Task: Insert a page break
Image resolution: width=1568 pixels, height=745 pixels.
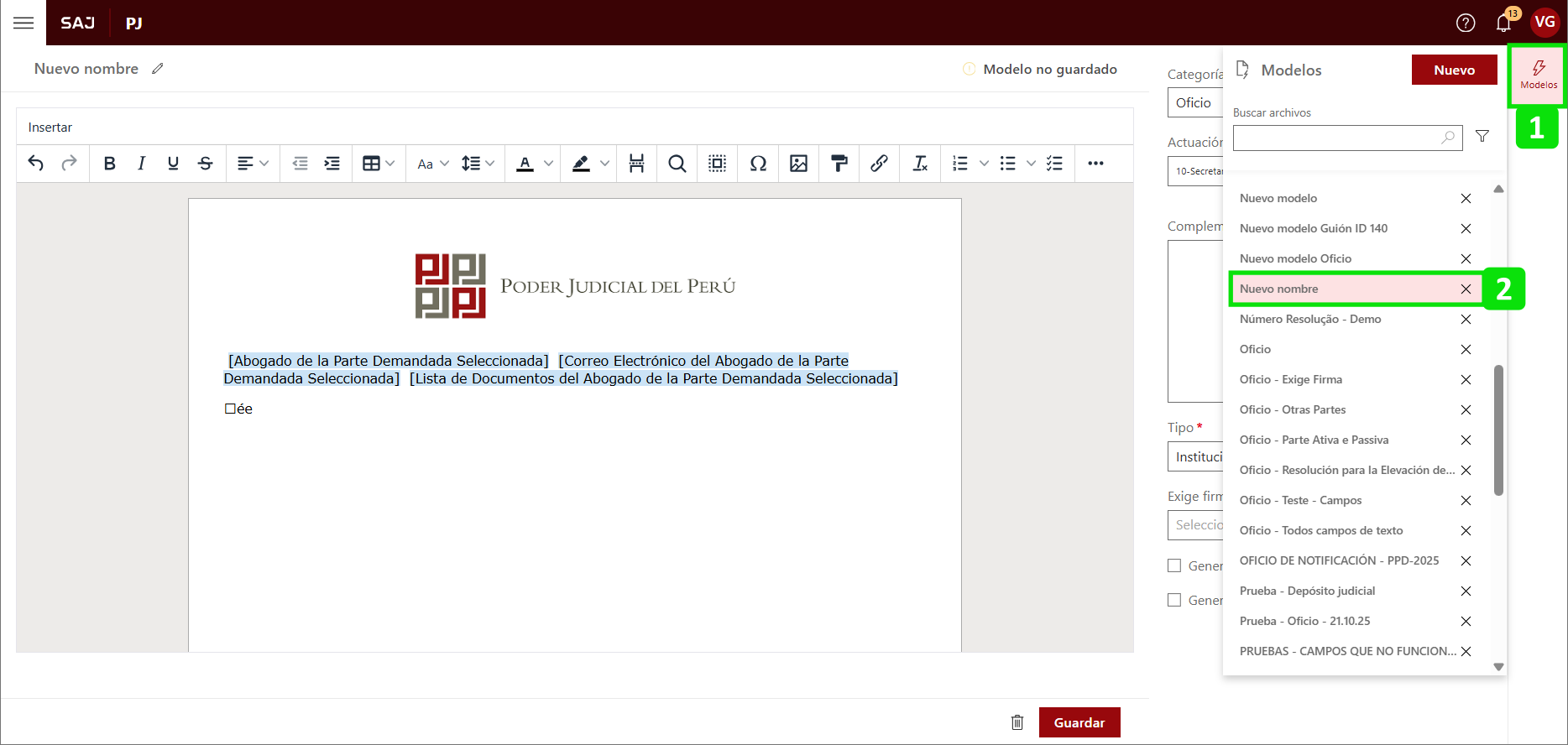Action: (x=636, y=164)
